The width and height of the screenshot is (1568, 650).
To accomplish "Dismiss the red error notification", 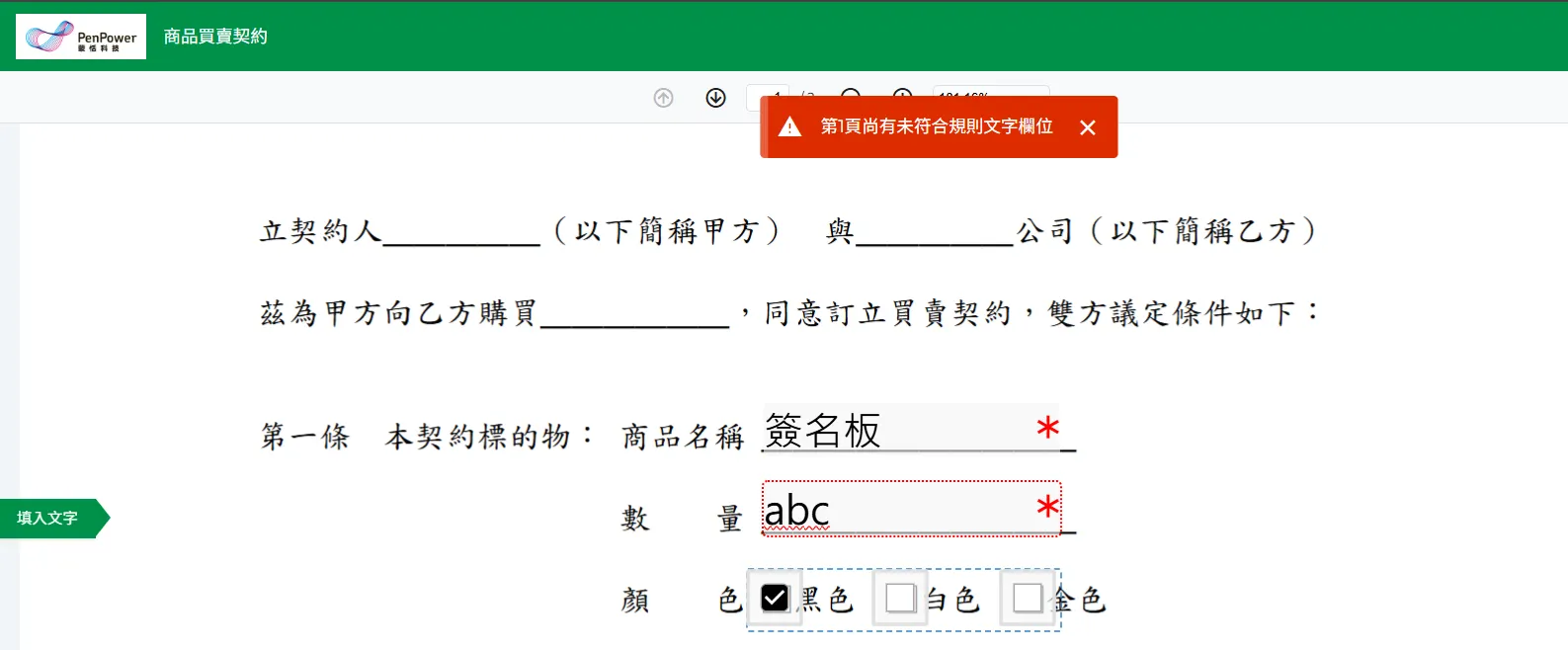I will pos(1087,127).
